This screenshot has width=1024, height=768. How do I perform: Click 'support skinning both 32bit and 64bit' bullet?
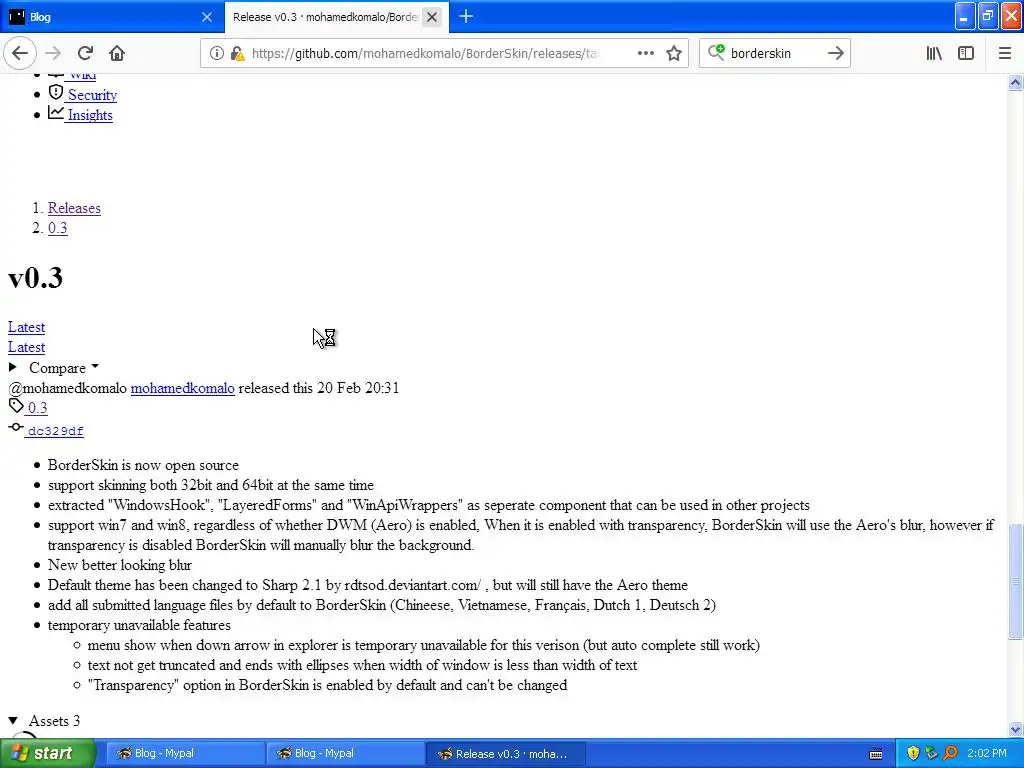(210, 485)
